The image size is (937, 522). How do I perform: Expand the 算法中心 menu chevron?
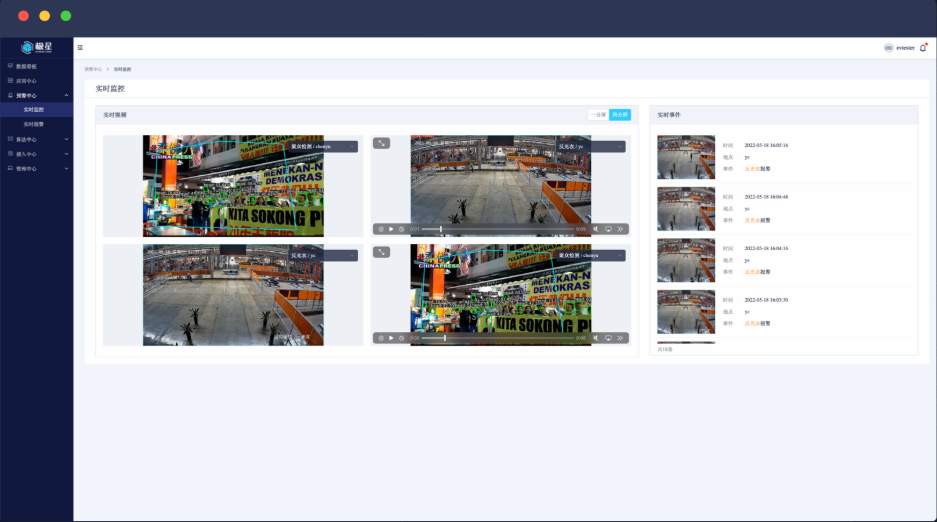pos(66,139)
